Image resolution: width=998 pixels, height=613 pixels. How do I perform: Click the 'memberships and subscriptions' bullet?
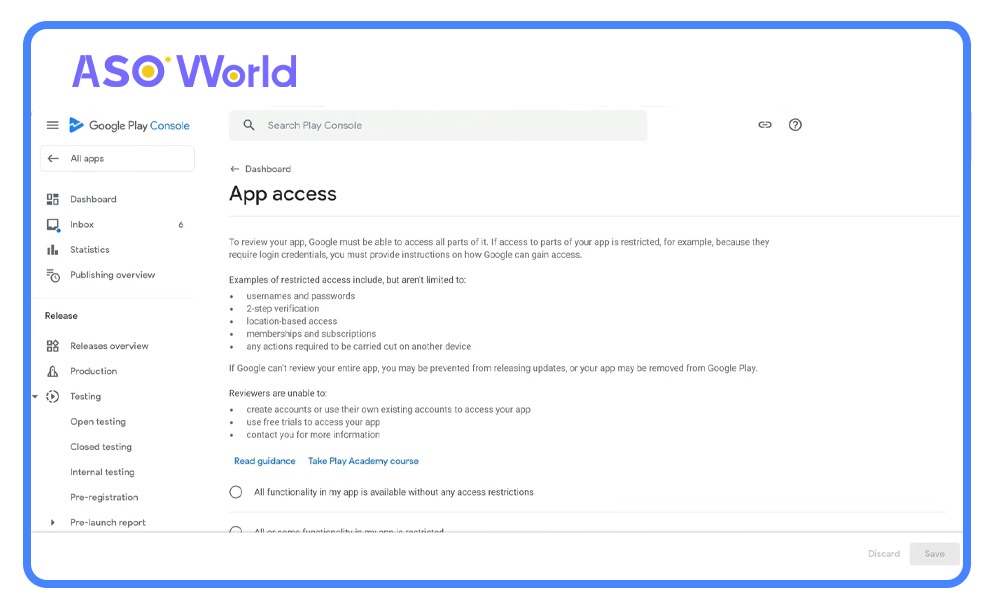coord(311,334)
